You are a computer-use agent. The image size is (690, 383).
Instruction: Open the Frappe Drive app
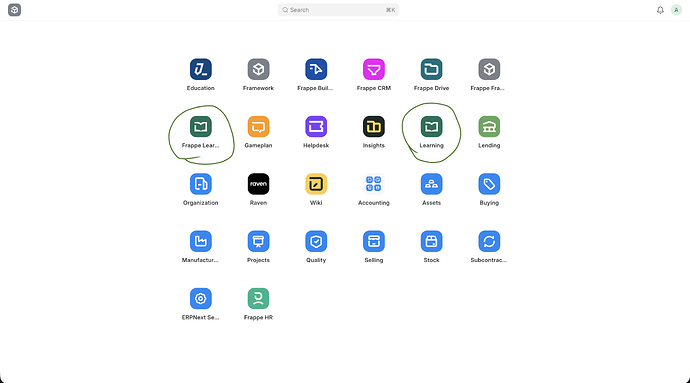(431, 70)
